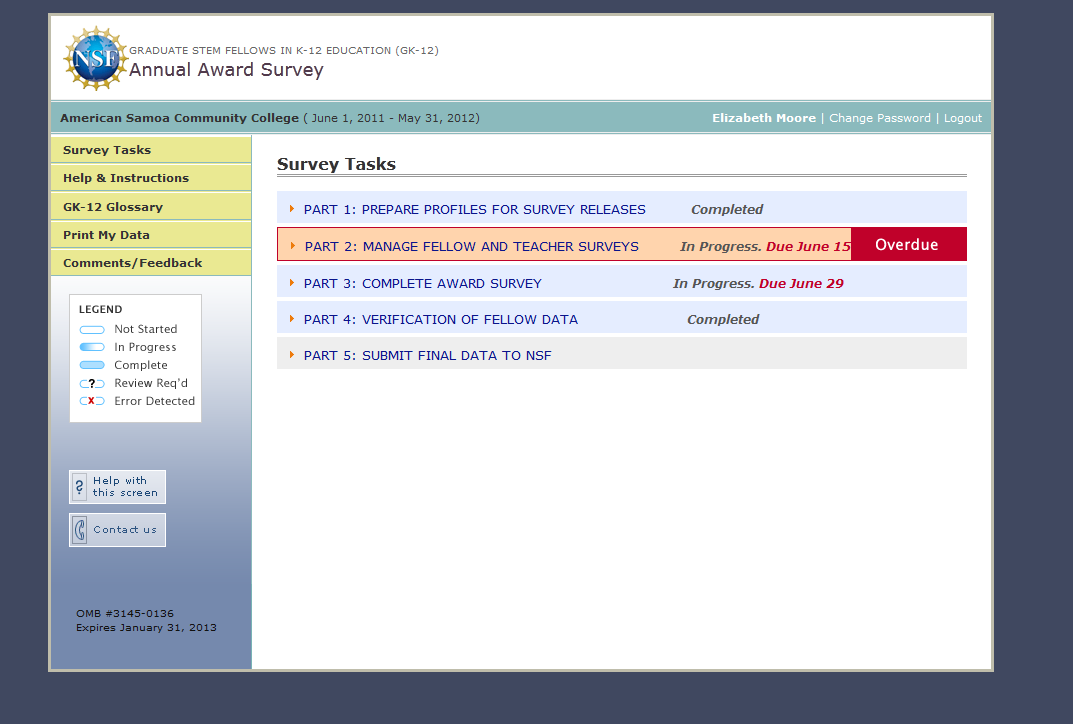Click the Error Detected legend icon
1073x724 pixels.
tap(92, 401)
